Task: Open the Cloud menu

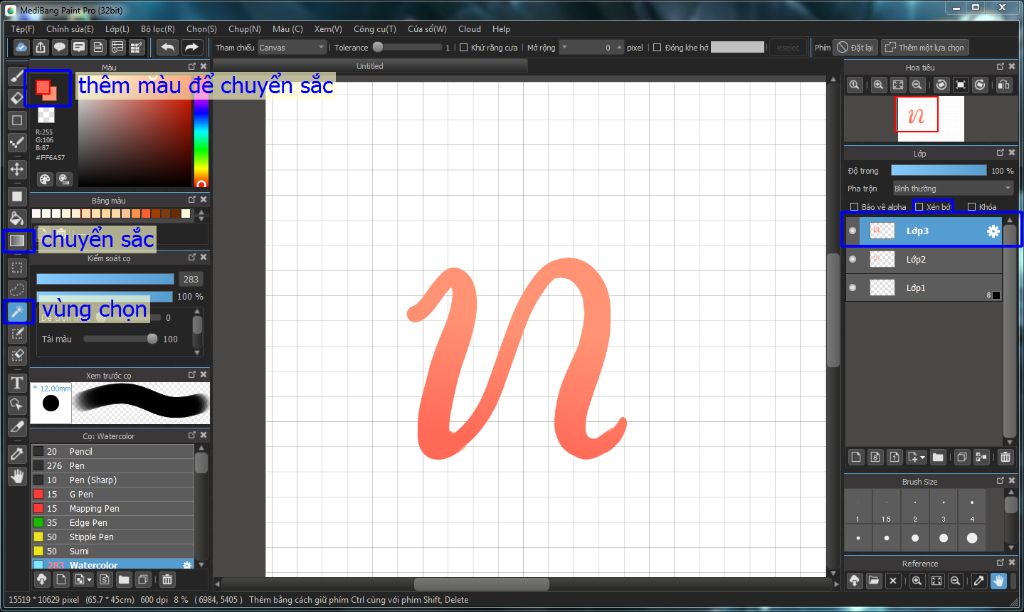Action: click(469, 29)
